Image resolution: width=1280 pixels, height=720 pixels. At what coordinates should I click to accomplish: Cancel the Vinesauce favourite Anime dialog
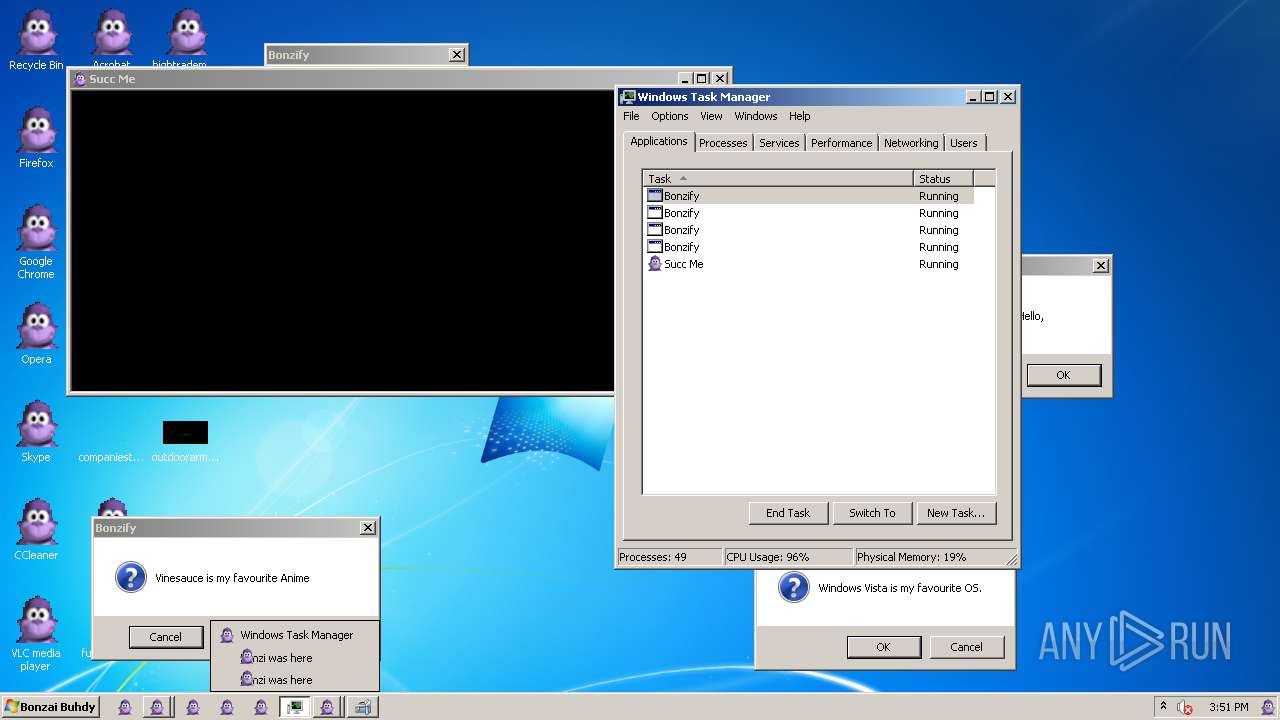click(166, 637)
